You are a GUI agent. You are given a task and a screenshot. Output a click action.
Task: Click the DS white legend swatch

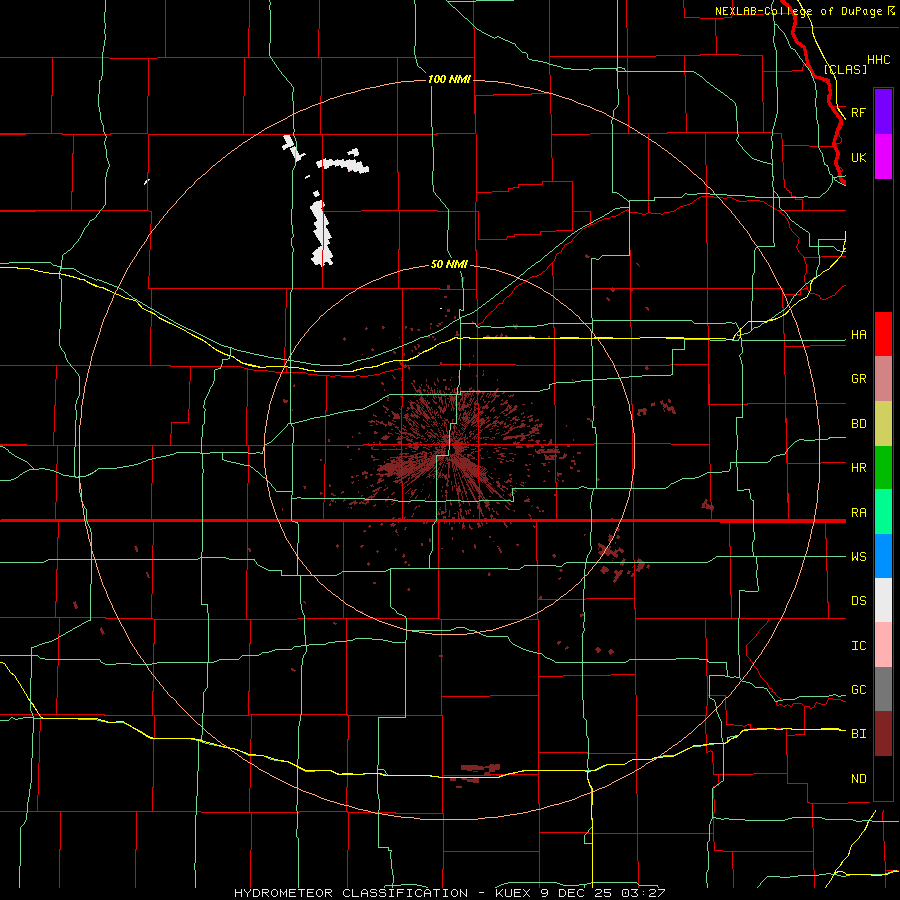click(x=883, y=600)
